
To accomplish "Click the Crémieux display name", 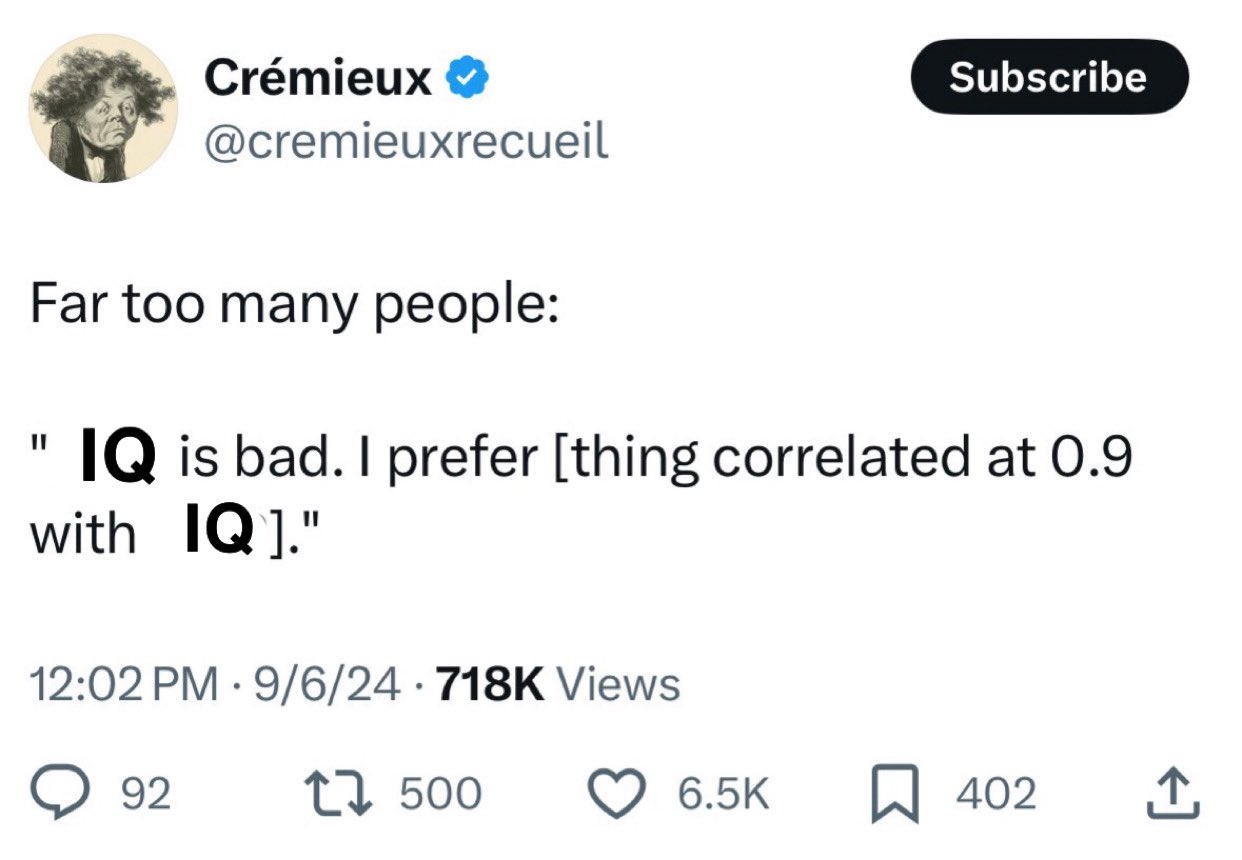I will click(318, 78).
